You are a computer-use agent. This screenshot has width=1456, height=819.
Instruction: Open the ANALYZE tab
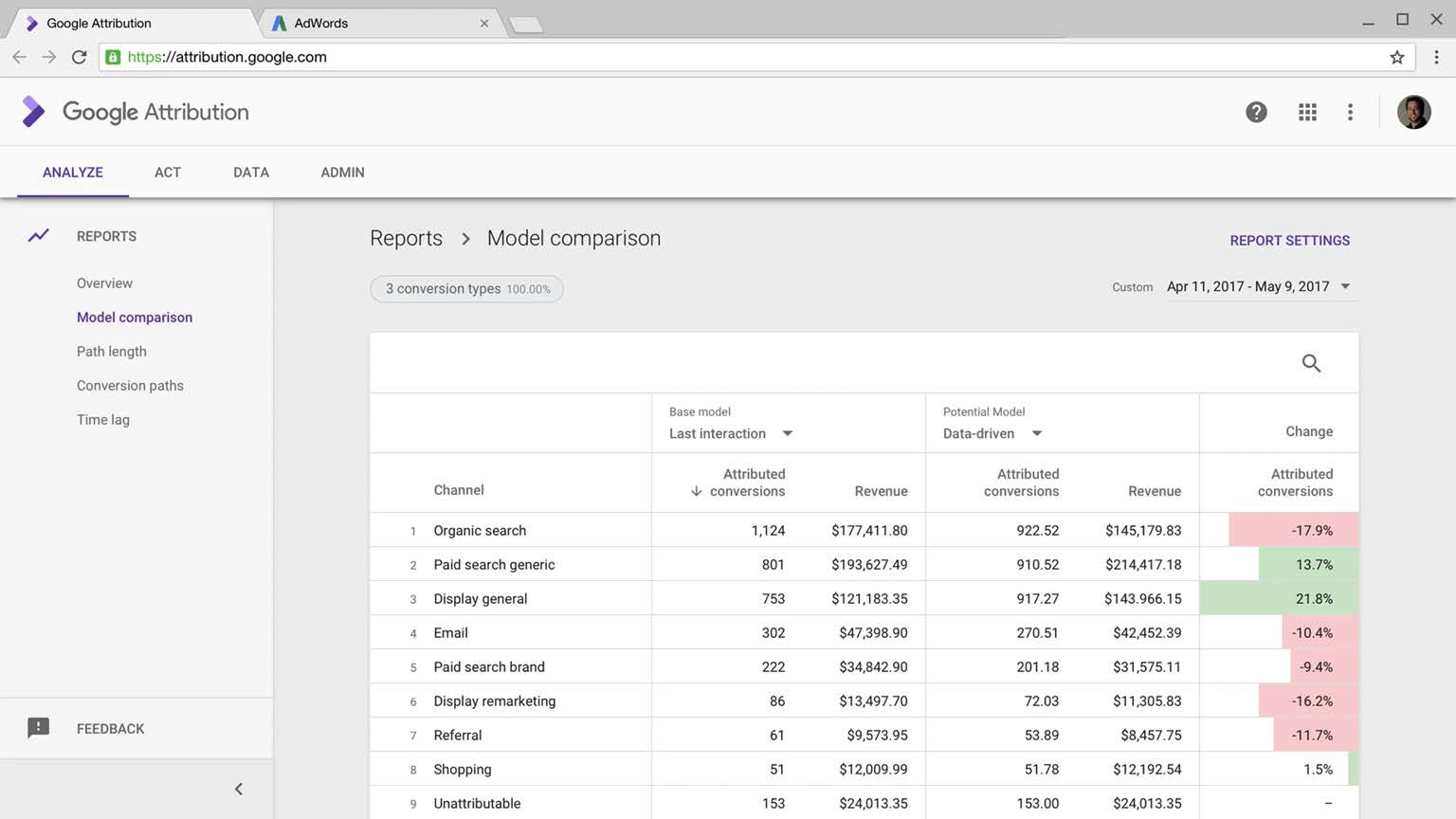pos(73,172)
